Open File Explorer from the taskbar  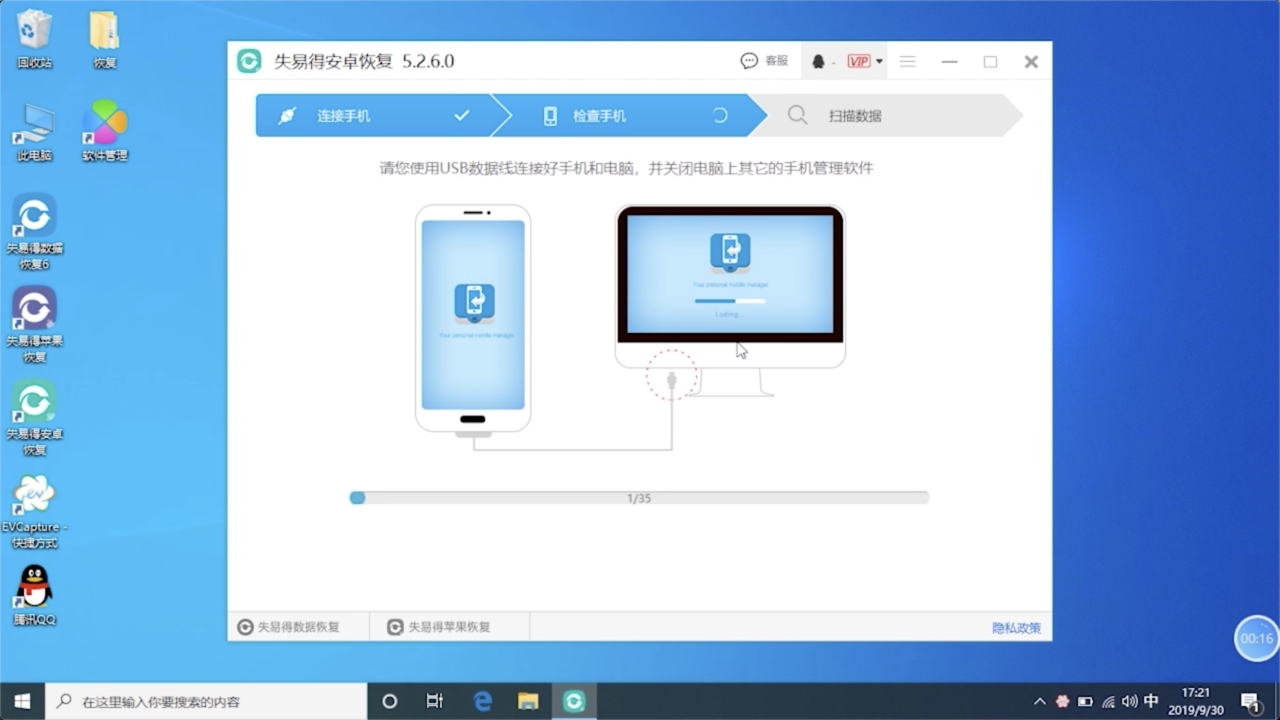tap(528, 701)
